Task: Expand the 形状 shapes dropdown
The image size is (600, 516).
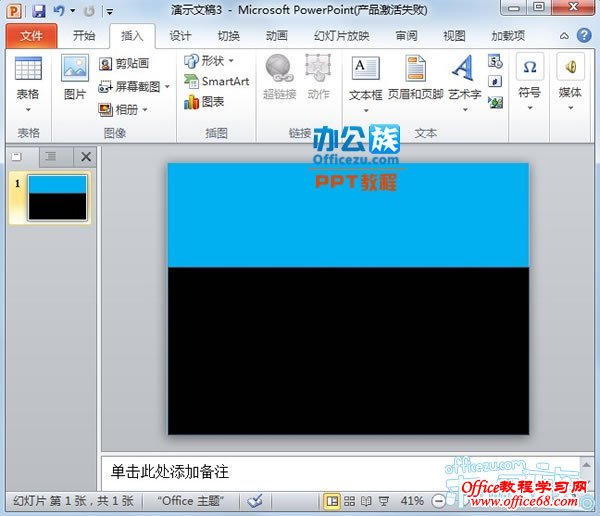Action: click(210, 61)
